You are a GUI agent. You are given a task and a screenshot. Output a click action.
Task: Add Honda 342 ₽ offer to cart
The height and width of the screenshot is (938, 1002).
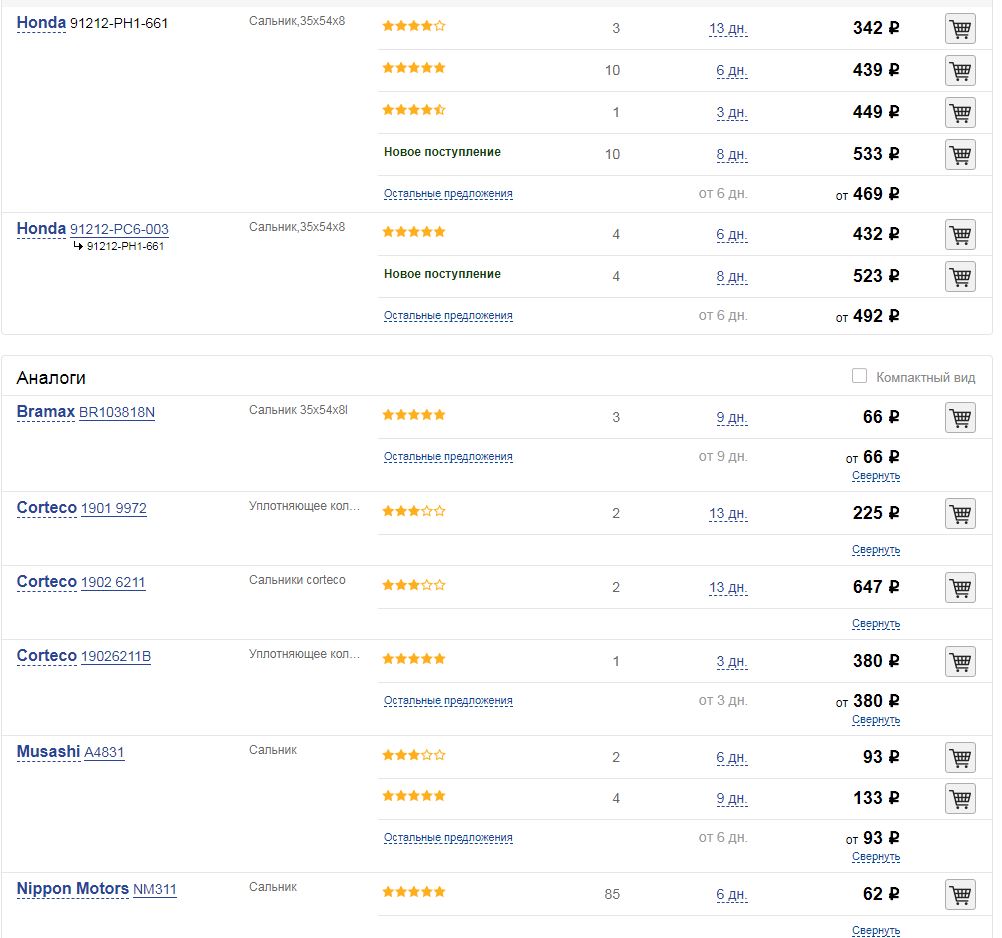pos(960,29)
